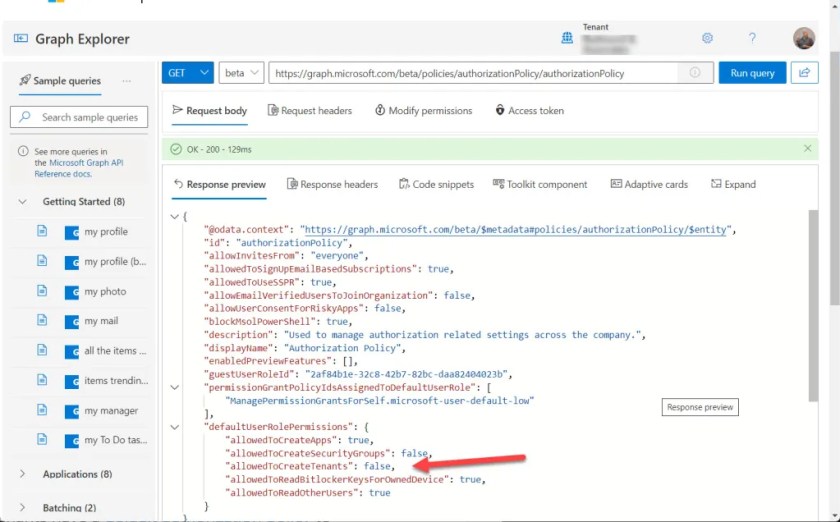Click document icon beside my mail
The image size is (840, 522).
42,320
